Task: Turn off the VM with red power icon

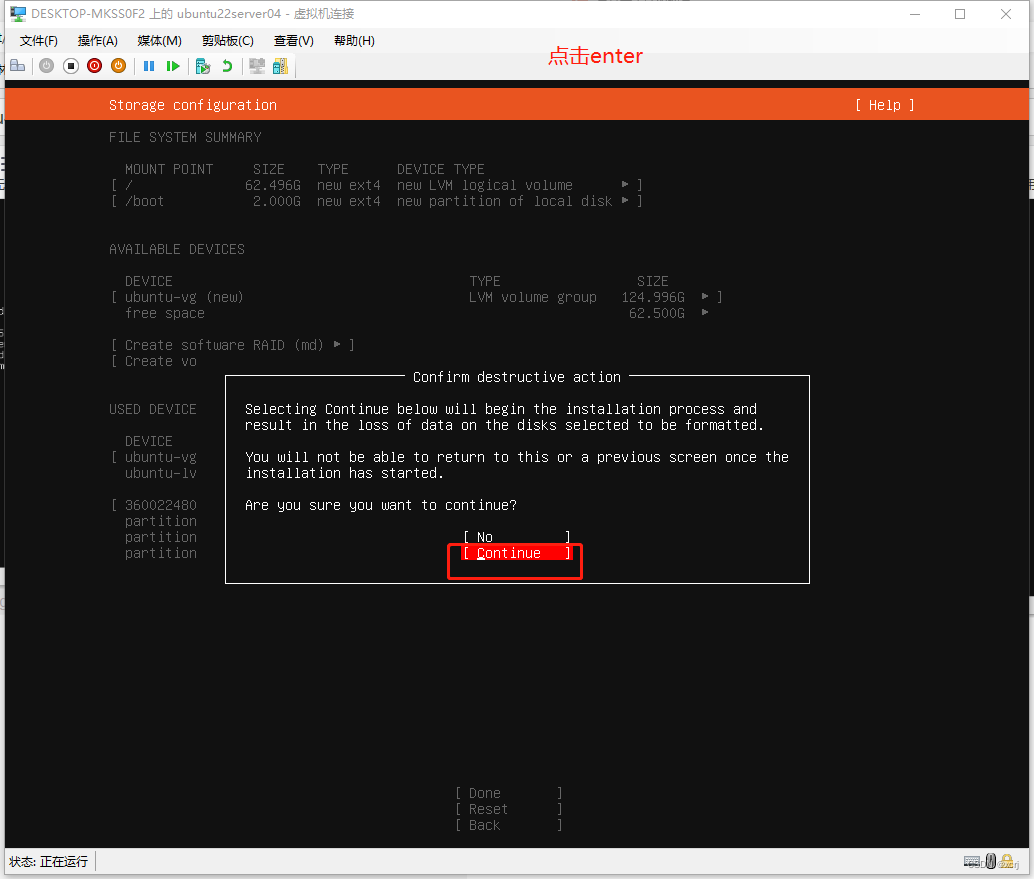Action: 94,66
